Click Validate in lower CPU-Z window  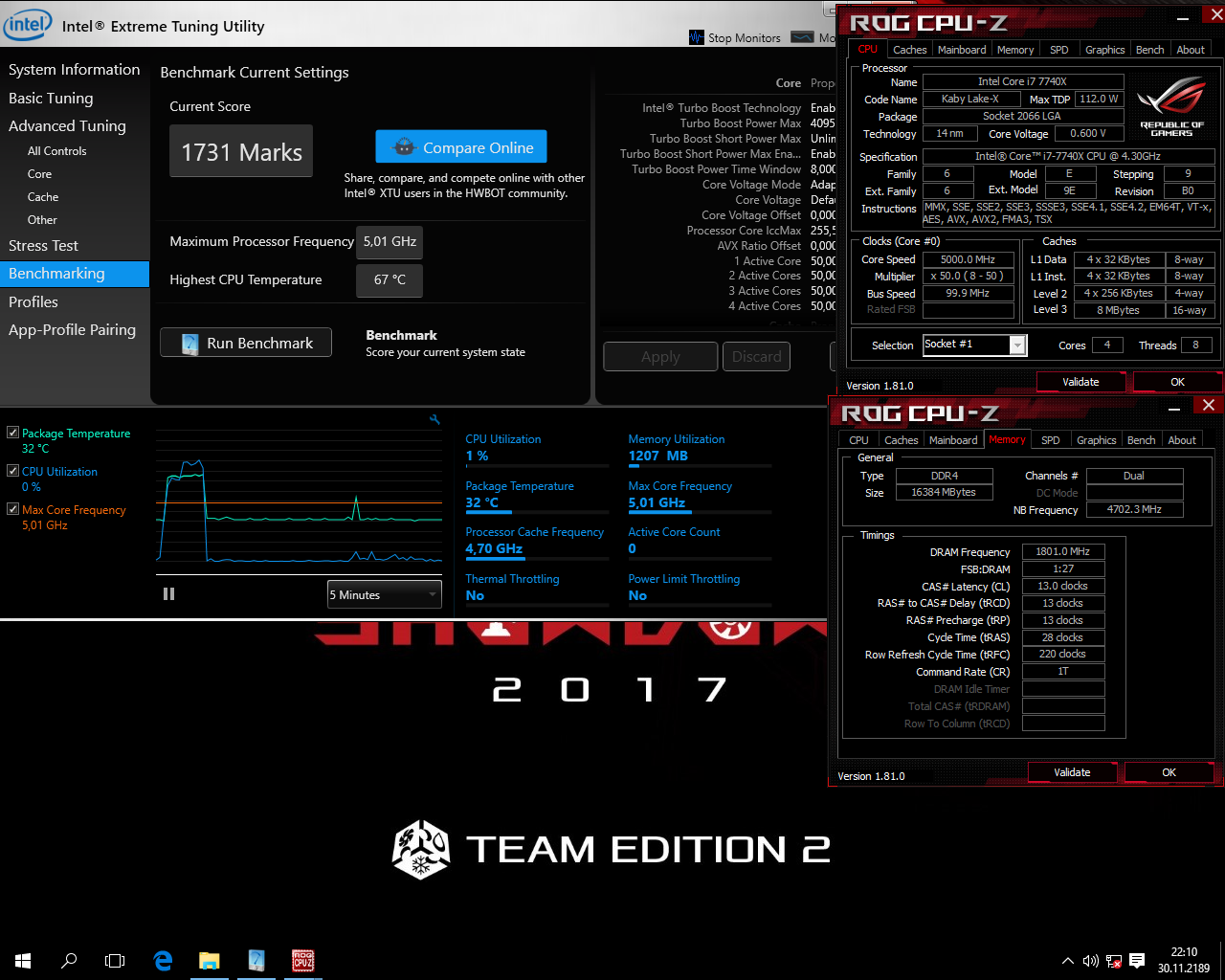(1072, 772)
